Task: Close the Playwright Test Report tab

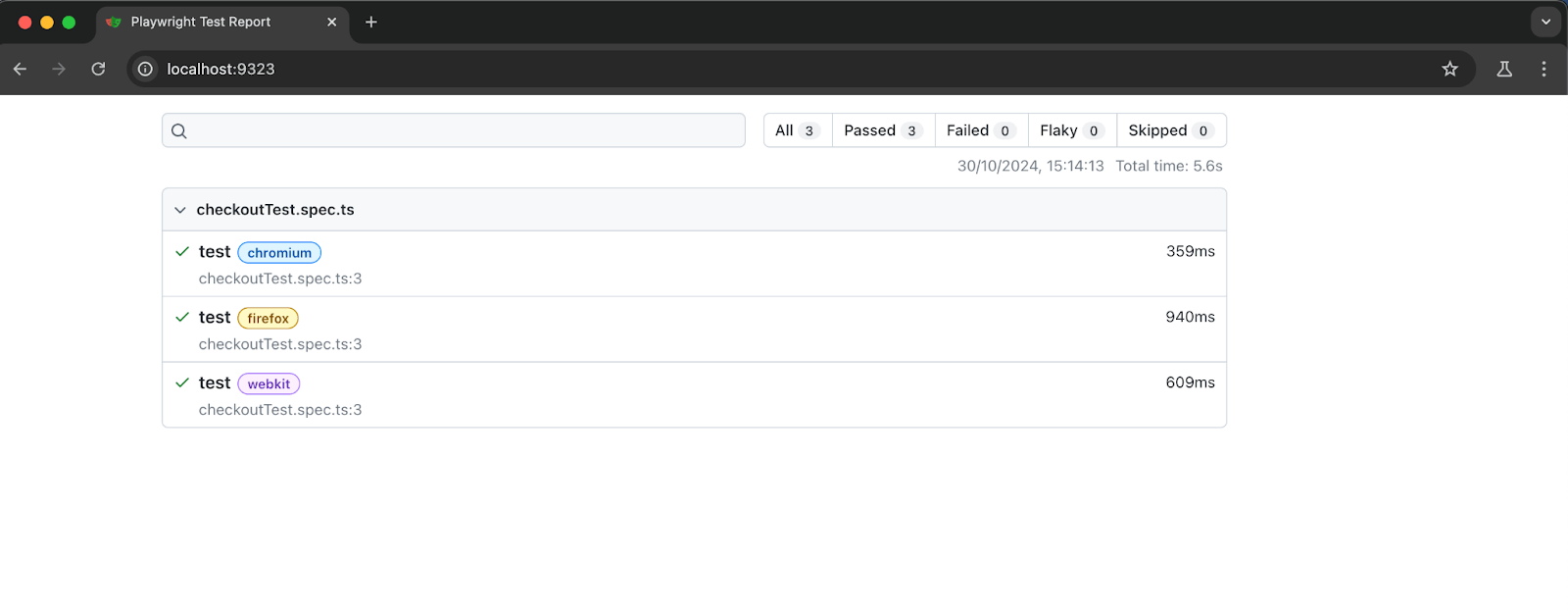Action: [x=332, y=22]
